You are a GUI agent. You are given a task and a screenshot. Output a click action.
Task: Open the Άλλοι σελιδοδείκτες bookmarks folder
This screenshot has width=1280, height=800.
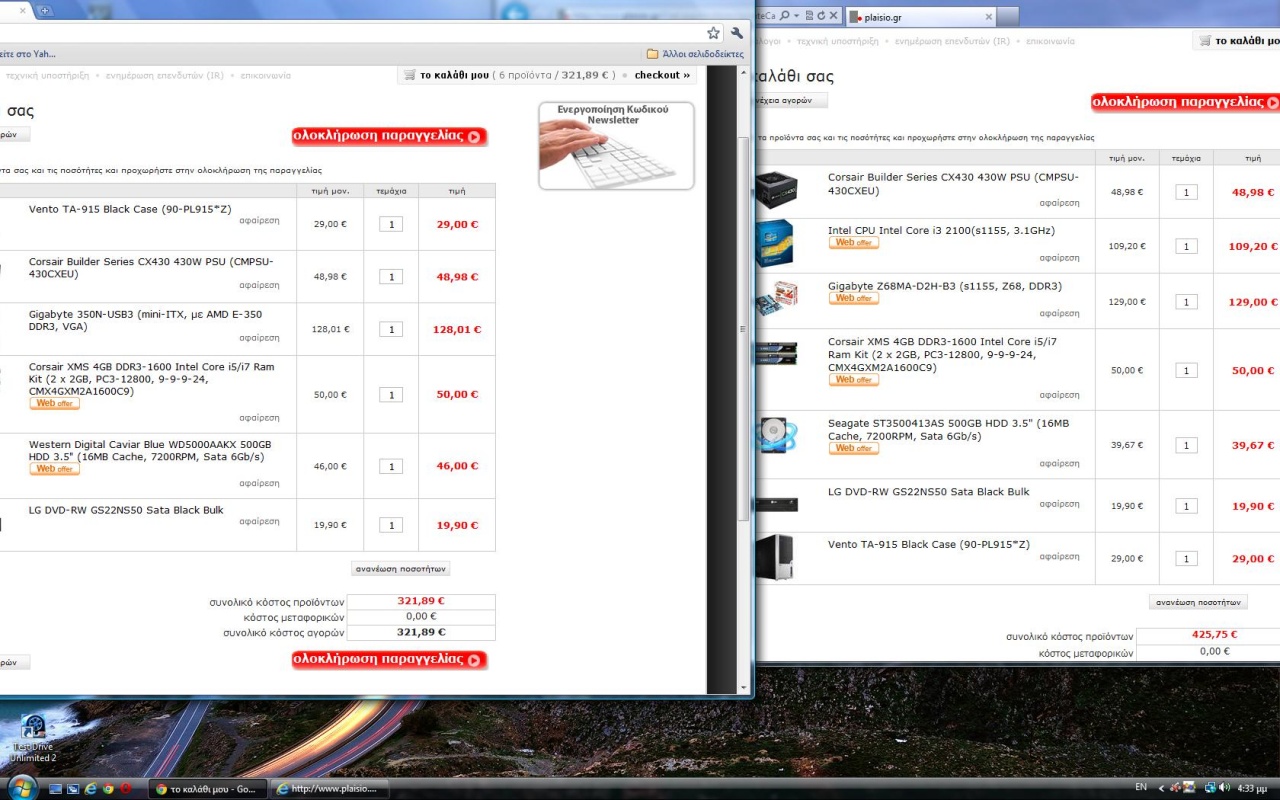(x=695, y=54)
